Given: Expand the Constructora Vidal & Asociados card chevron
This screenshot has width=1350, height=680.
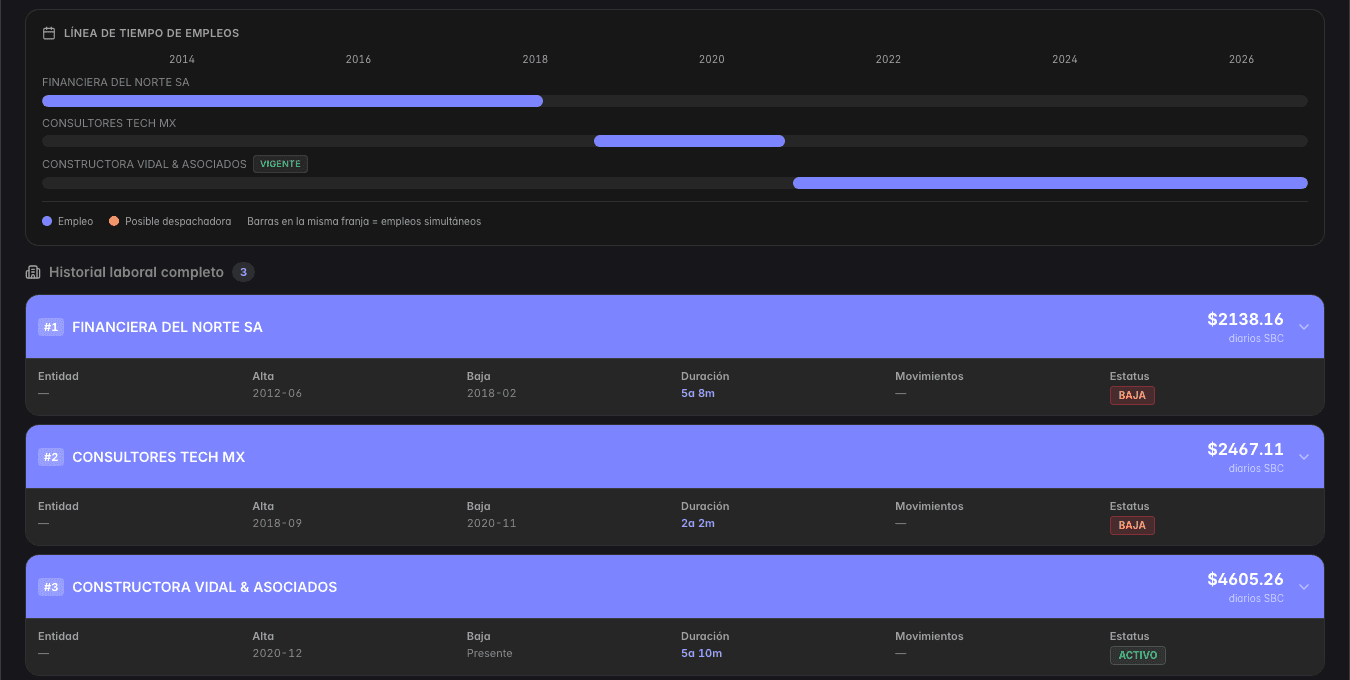Looking at the screenshot, I should click(x=1303, y=587).
